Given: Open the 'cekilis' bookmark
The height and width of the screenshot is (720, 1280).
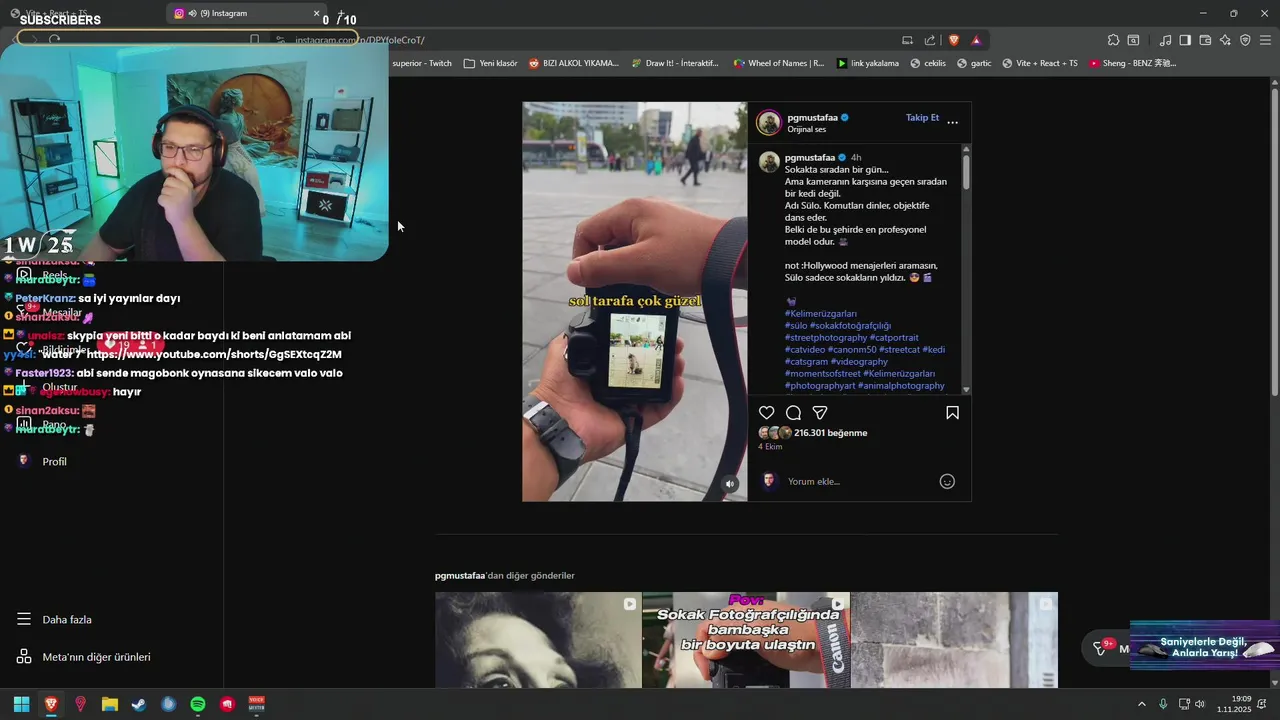Looking at the screenshot, I should [x=927, y=63].
